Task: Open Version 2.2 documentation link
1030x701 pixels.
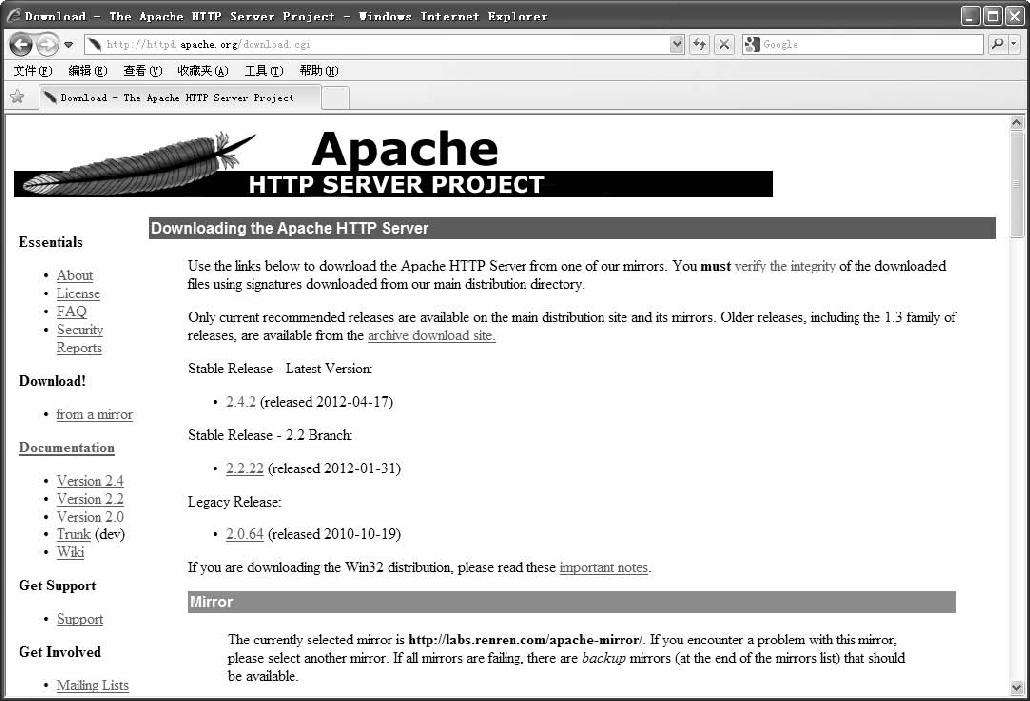Action: (90, 499)
